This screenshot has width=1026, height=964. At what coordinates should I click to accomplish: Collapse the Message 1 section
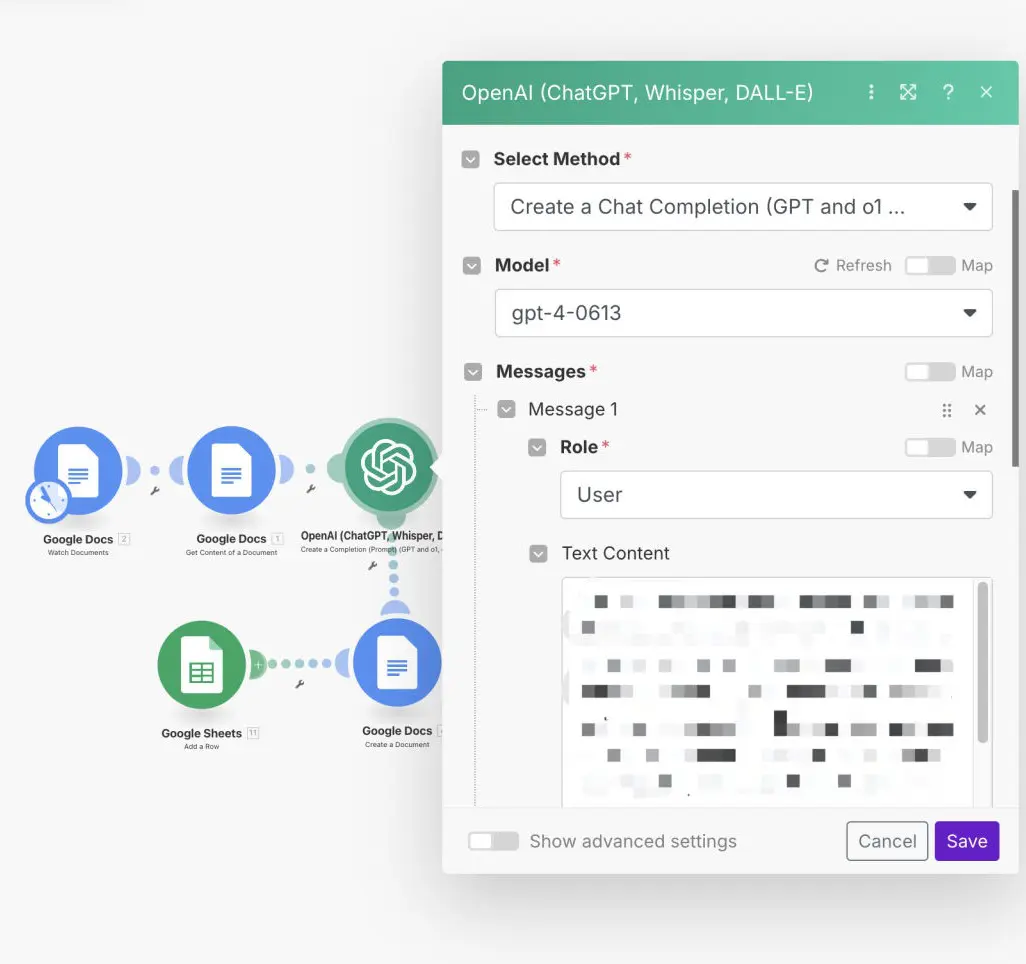coord(506,409)
